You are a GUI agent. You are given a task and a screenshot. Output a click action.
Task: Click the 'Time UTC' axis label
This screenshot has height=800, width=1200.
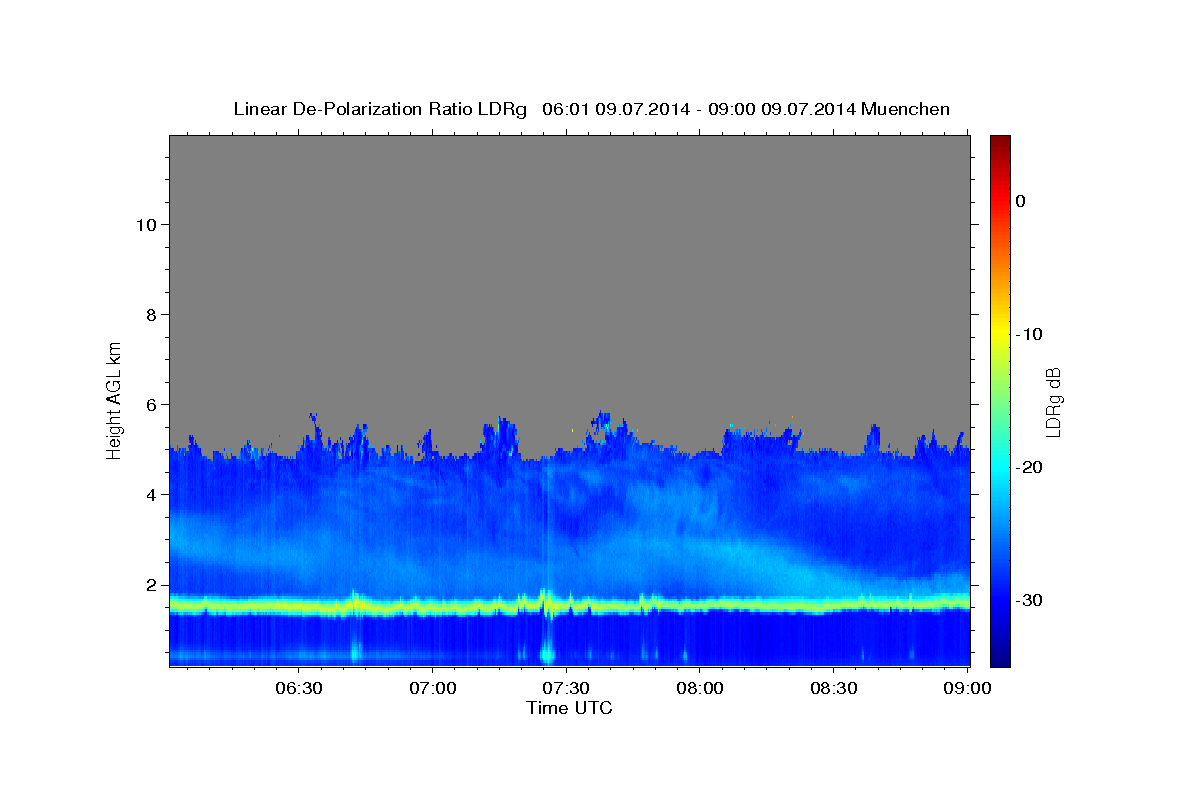(569, 708)
